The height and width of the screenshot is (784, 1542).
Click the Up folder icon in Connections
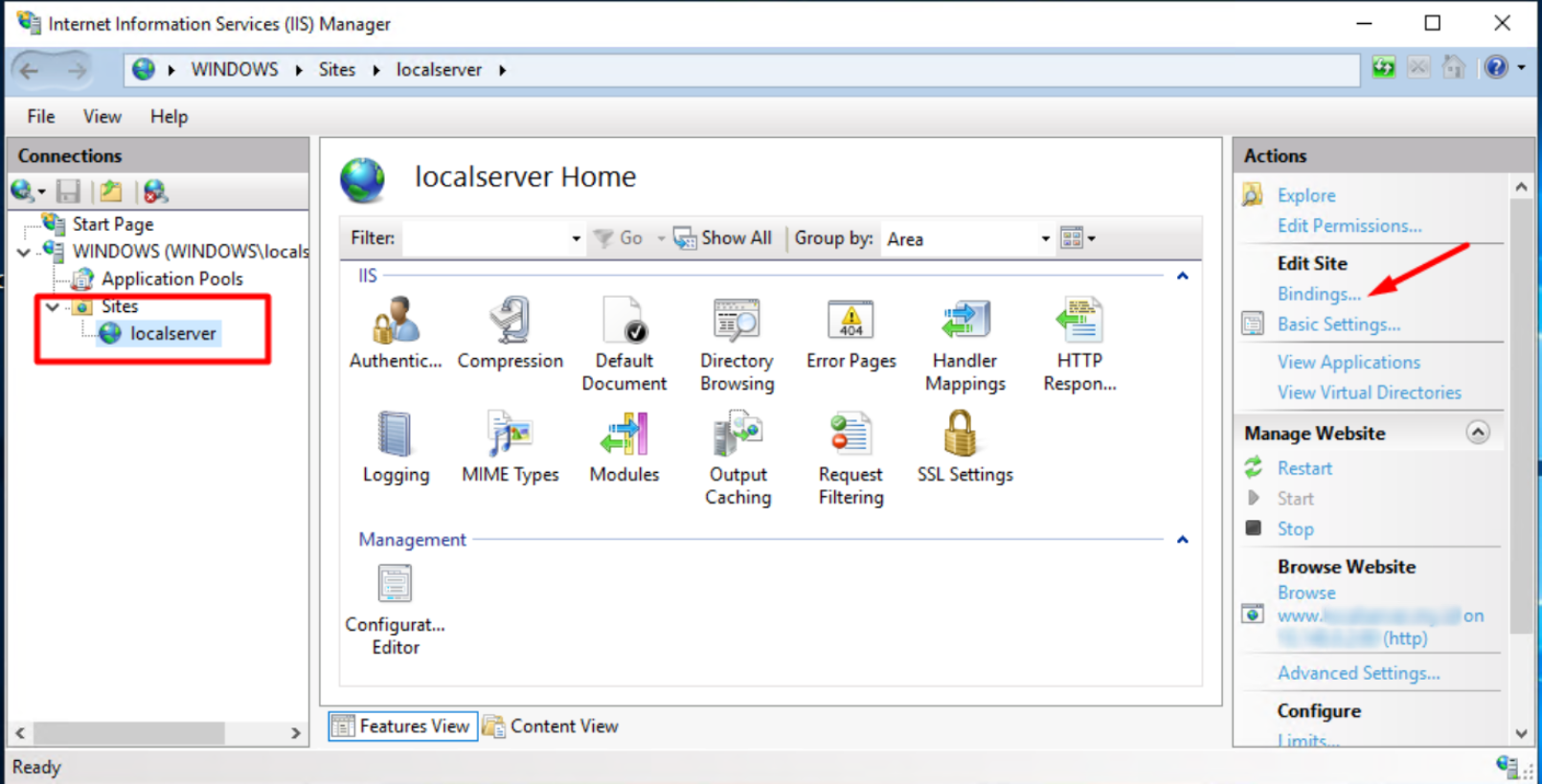click(x=111, y=190)
